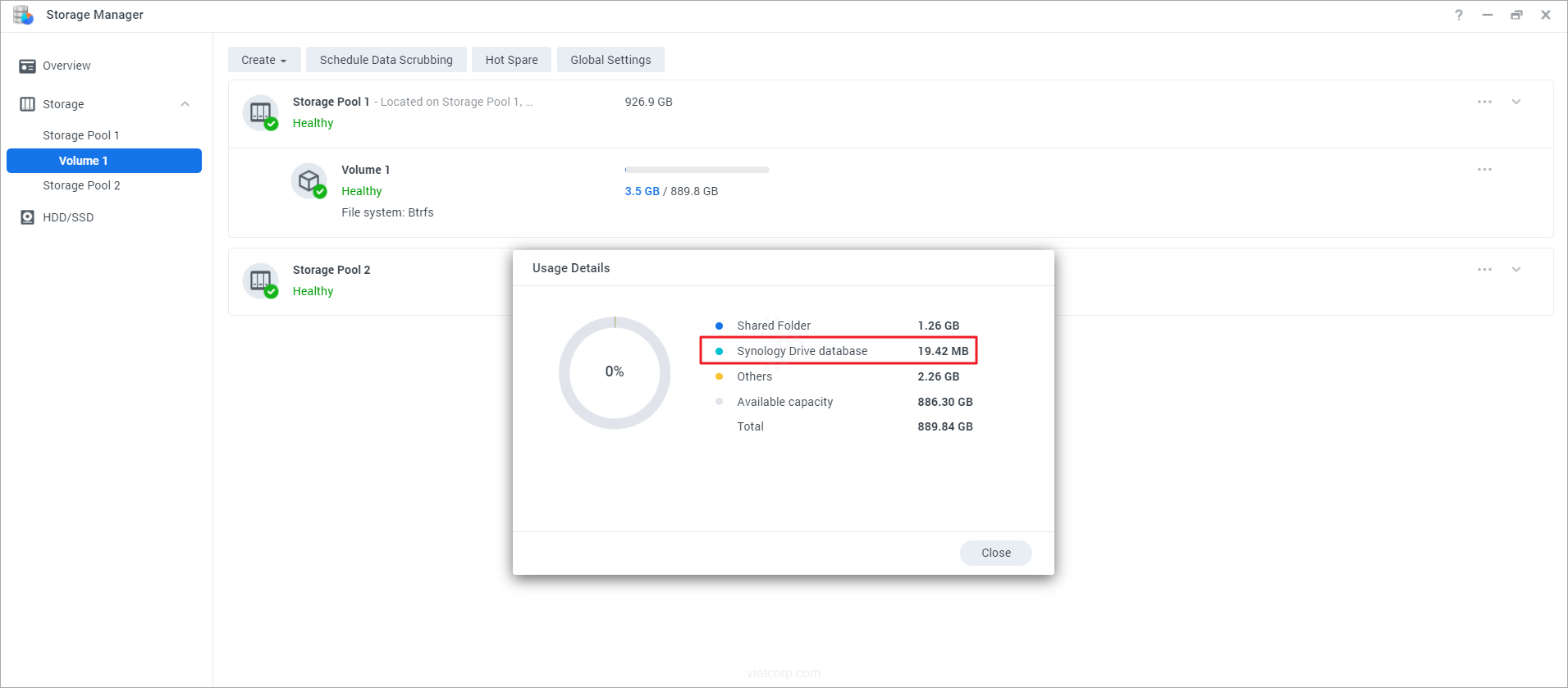Open the Create dropdown menu
Viewport: 1568px width, 688px height.
[264, 60]
